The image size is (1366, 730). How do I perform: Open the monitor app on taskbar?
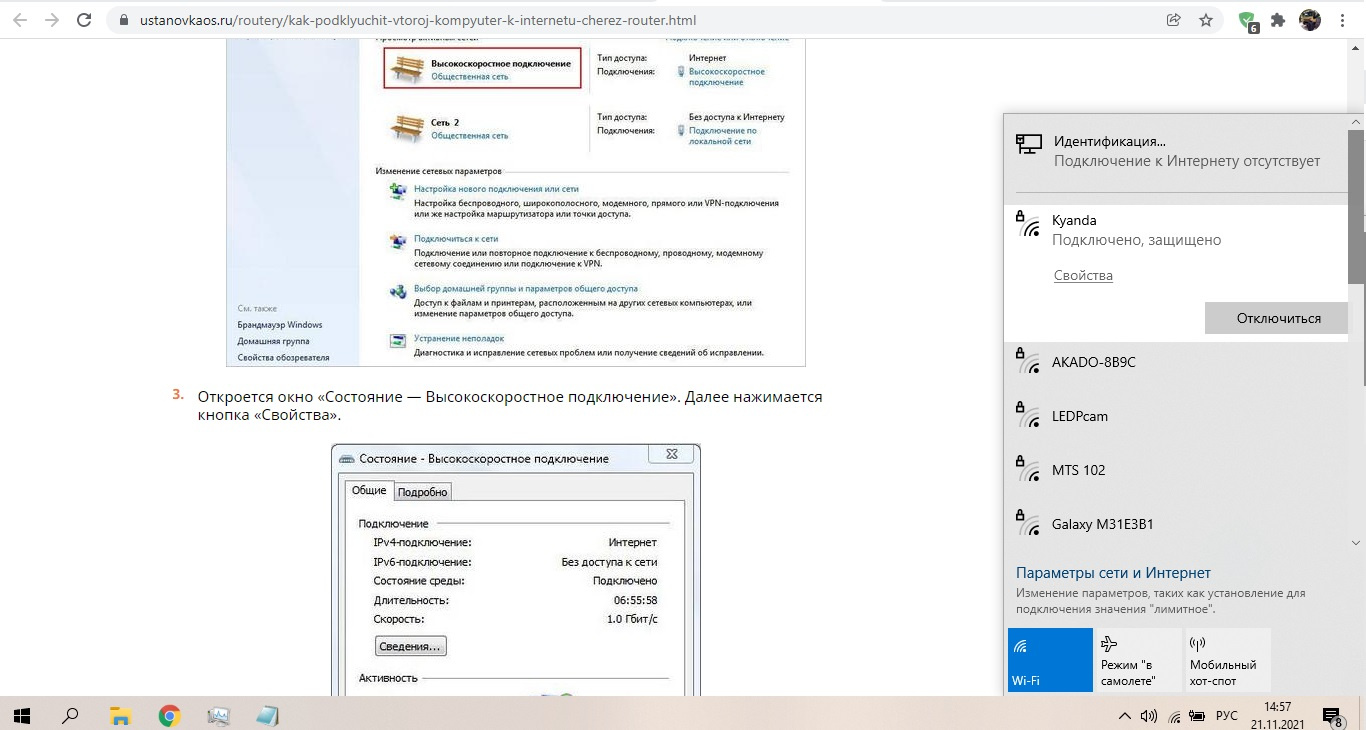218,716
